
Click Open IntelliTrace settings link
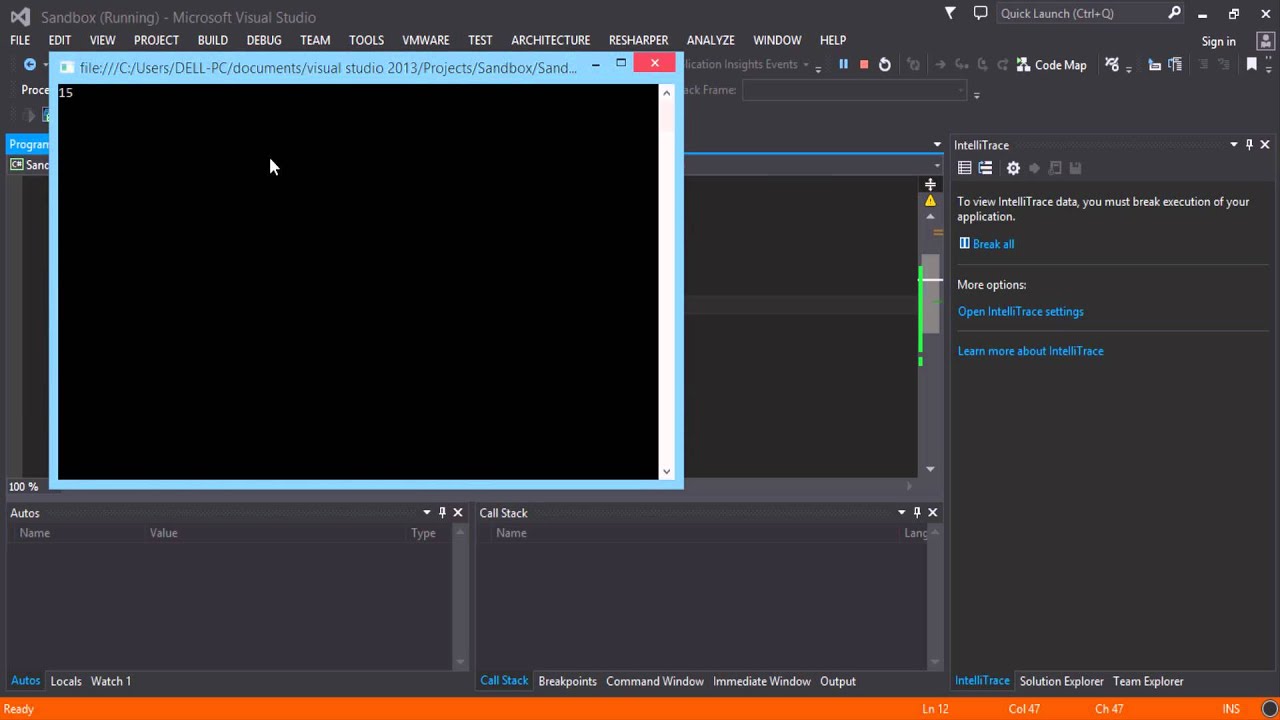[x=1020, y=312]
